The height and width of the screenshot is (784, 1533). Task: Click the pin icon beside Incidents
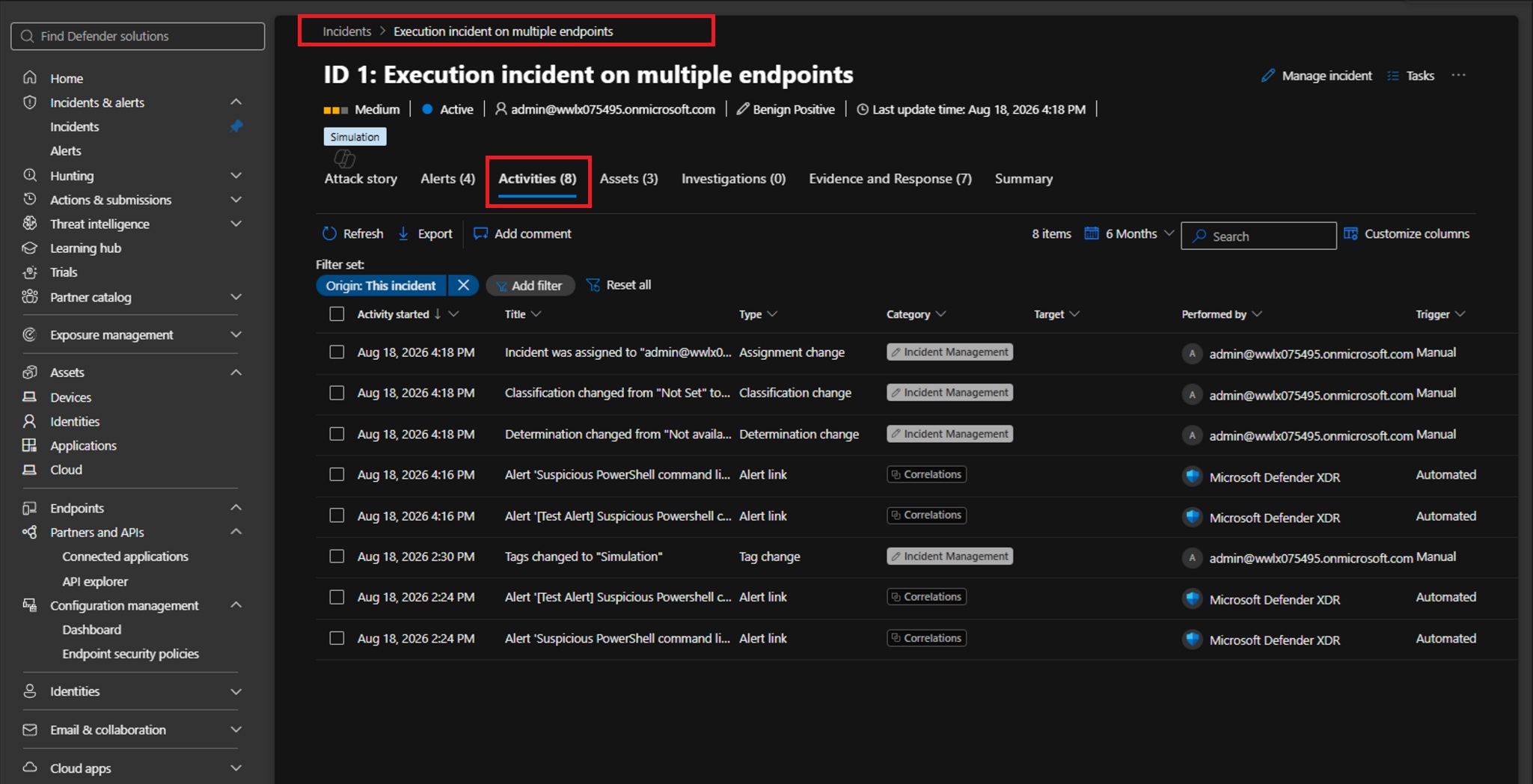tap(236, 126)
